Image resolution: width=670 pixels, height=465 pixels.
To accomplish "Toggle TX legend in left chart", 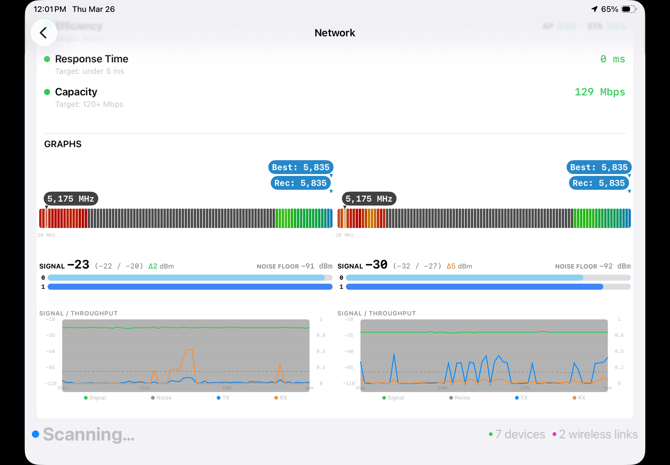I will coord(223,398).
